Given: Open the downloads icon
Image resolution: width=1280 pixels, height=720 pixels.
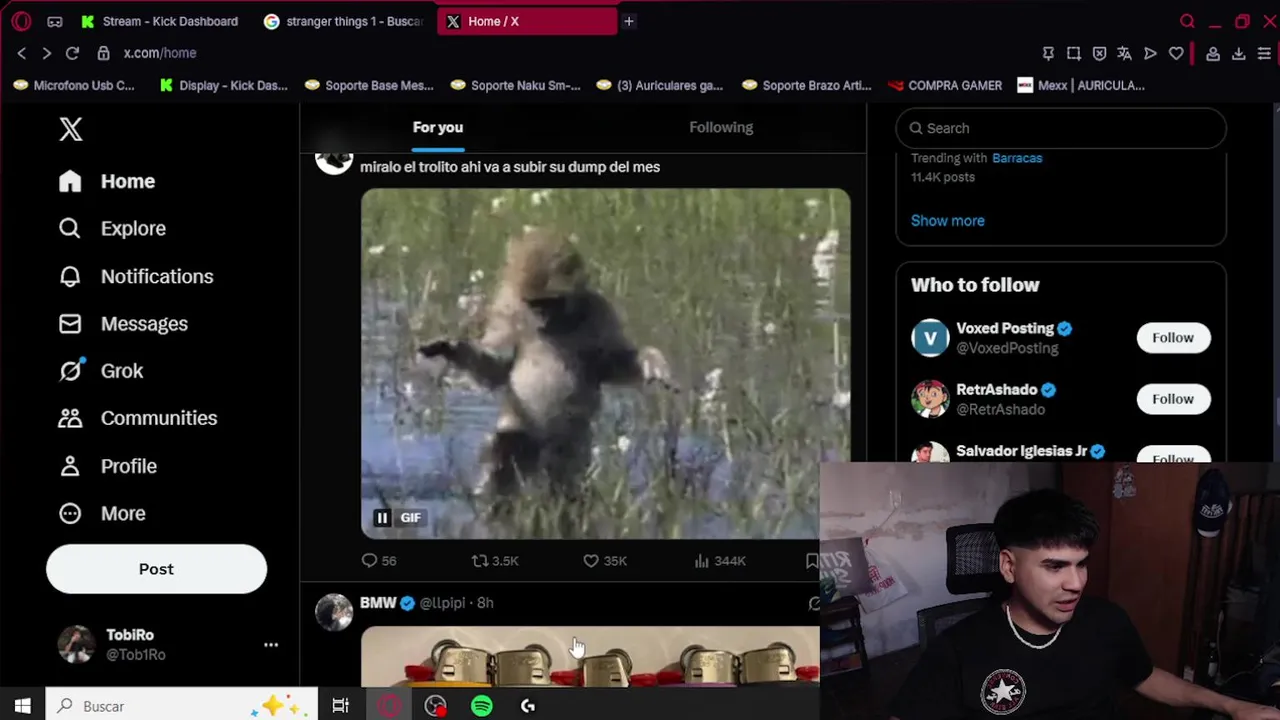Looking at the screenshot, I should (1238, 53).
